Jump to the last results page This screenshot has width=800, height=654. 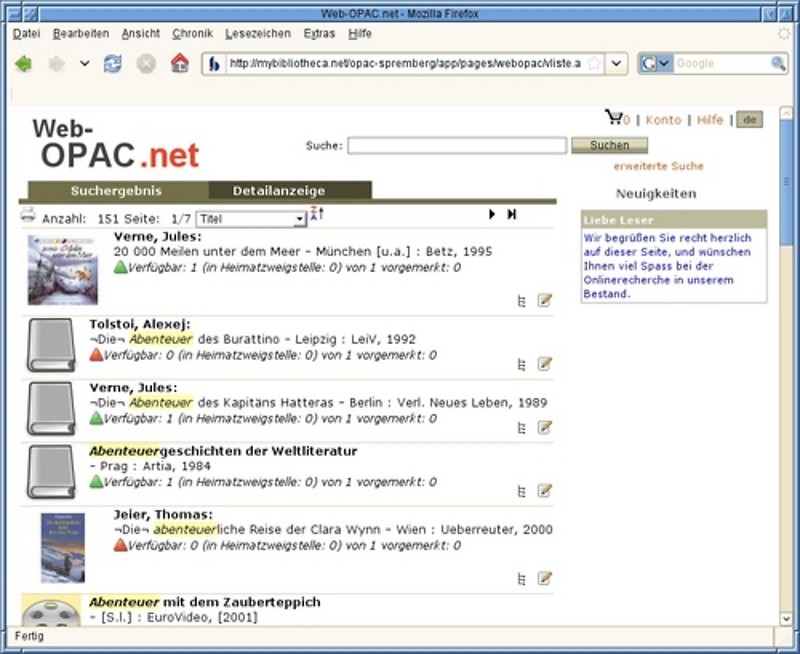point(512,214)
